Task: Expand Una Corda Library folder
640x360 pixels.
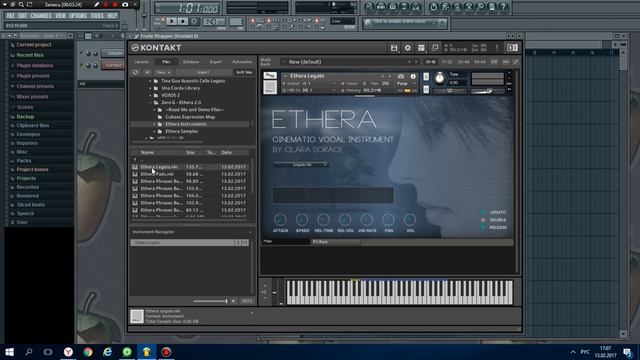Action: point(150,88)
